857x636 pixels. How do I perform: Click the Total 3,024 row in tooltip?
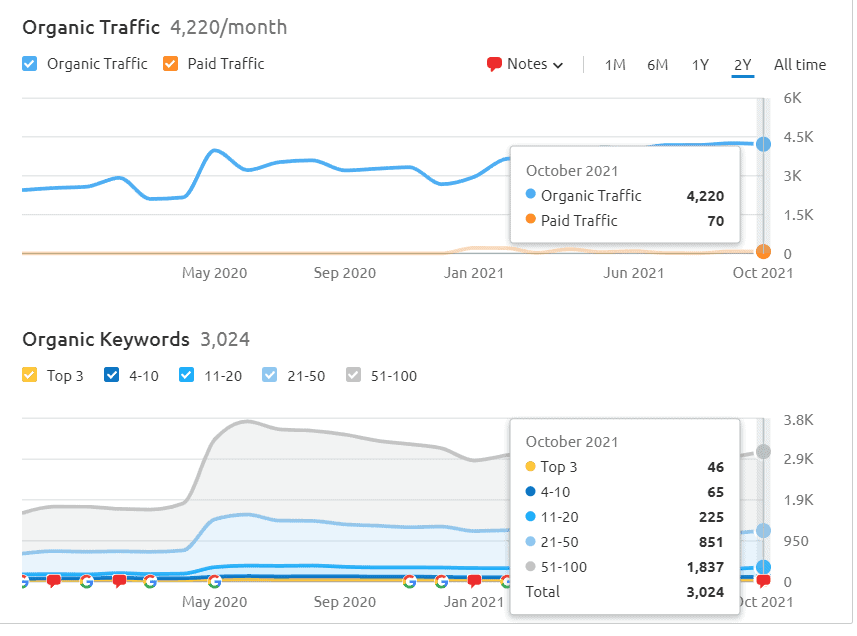624,592
